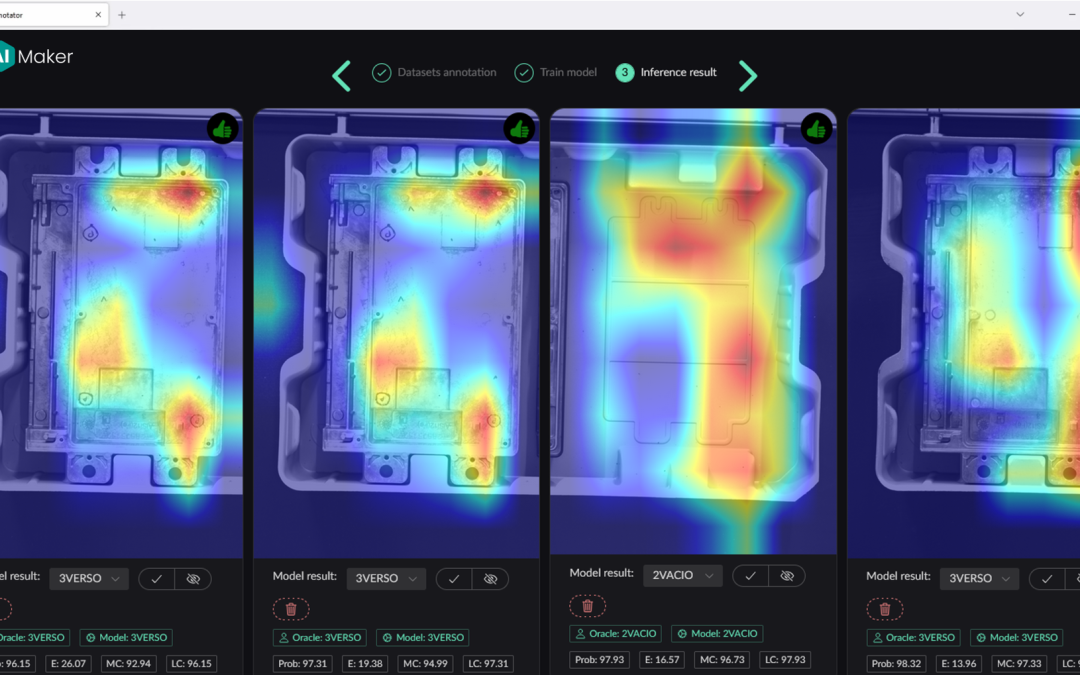1080x675 pixels.
Task: Click the Oracle: 2VACIO tag
Action: tap(616, 634)
